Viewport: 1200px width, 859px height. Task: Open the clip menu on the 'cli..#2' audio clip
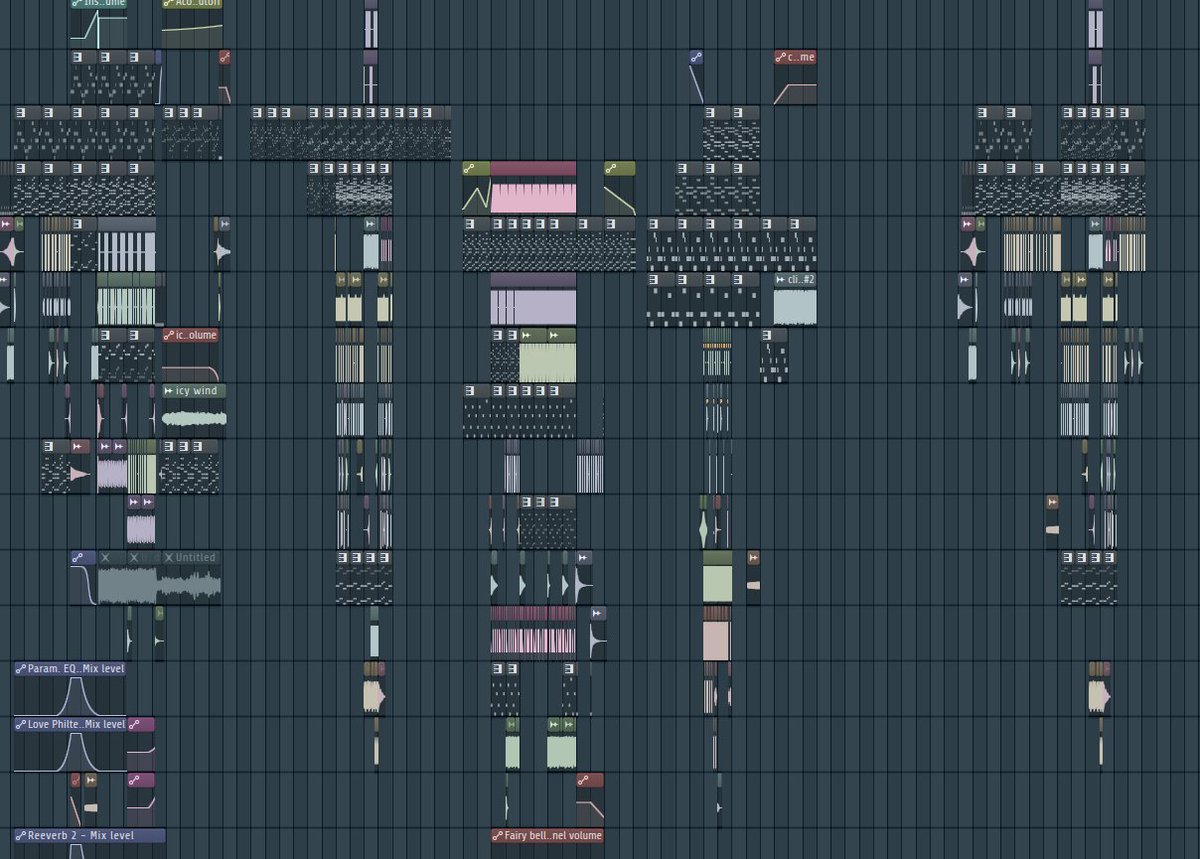click(781, 281)
